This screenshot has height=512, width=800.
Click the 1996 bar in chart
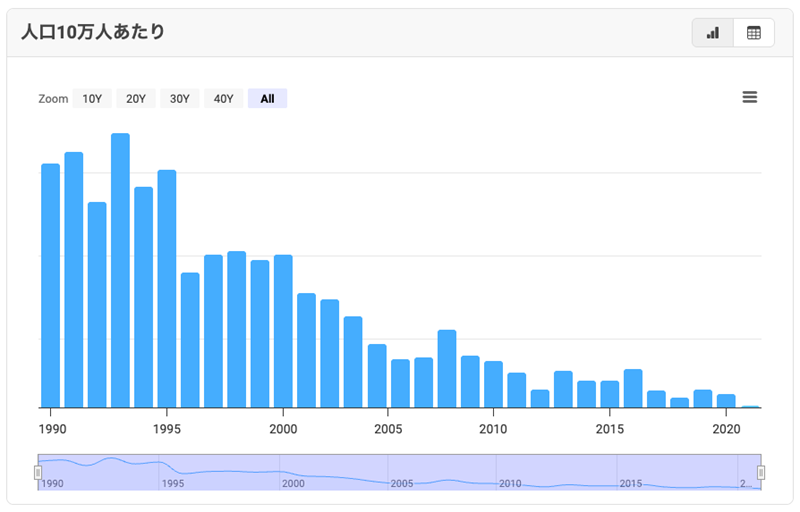tap(190, 340)
